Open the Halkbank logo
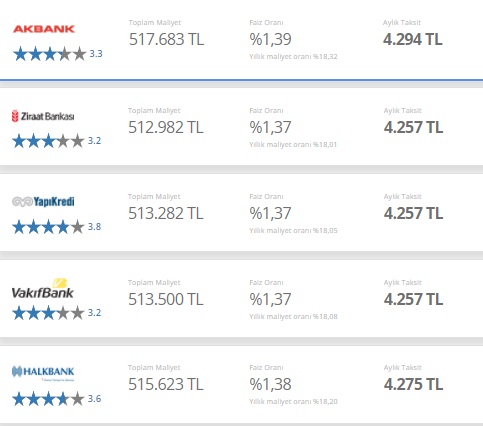Viewport: 483px width, 426px height. pyautogui.click(x=43, y=372)
